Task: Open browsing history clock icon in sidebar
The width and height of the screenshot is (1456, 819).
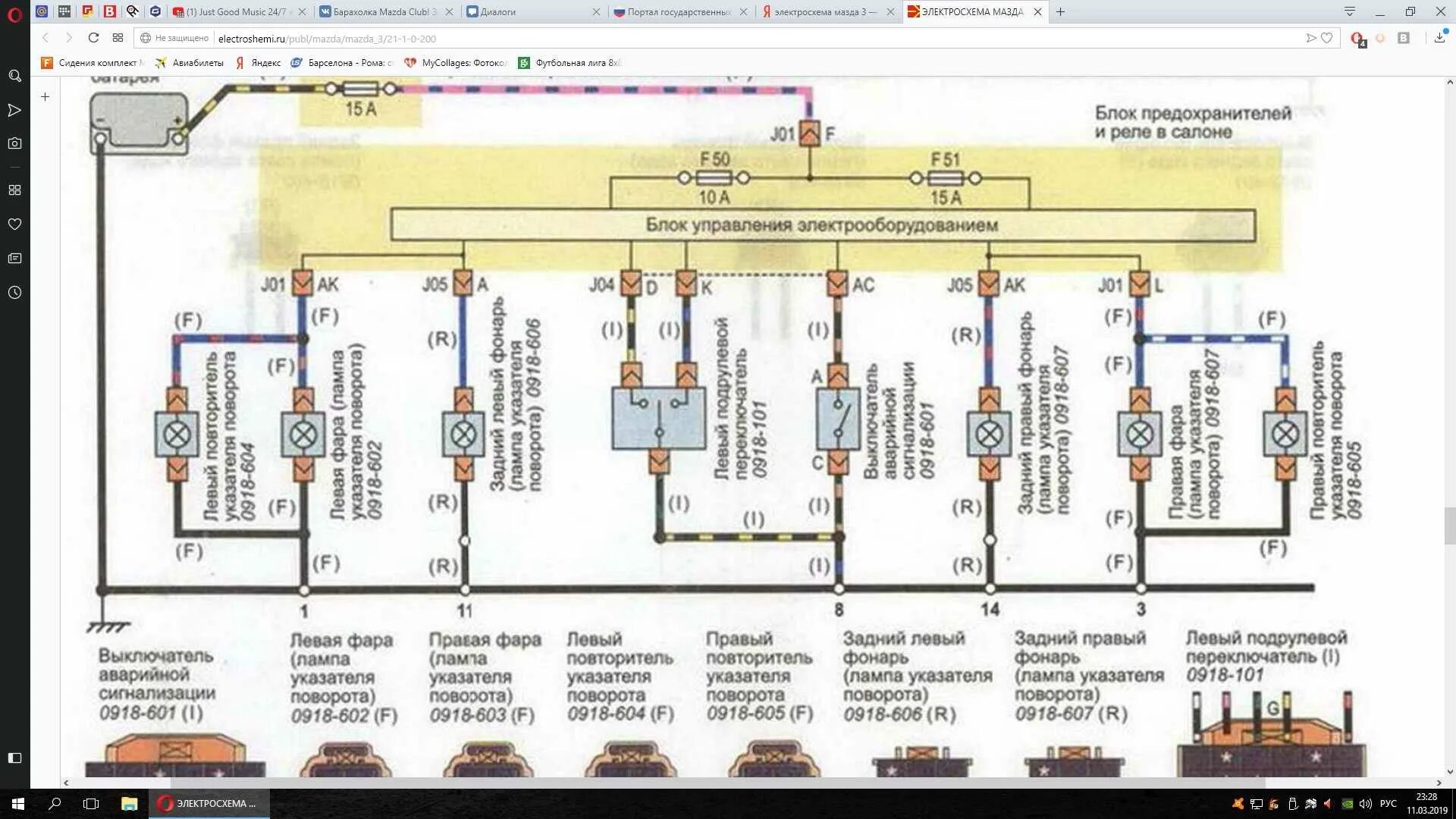Action: pyautogui.click(x=14, y=293)
